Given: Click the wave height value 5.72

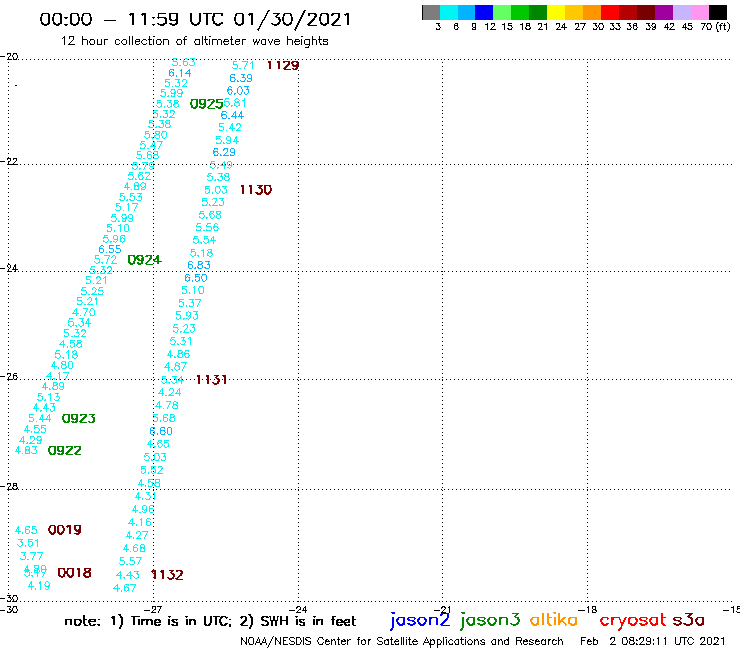Looking at the screenshot, I should pyautogui.click(x=105, y=259).
